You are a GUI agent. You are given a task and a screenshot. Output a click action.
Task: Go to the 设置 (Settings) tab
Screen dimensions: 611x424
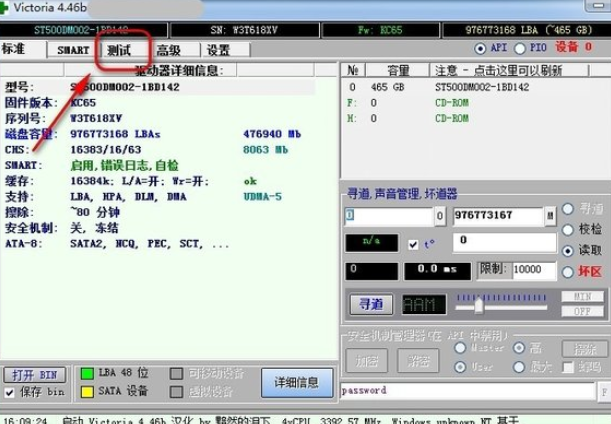[x=218, y=50]
